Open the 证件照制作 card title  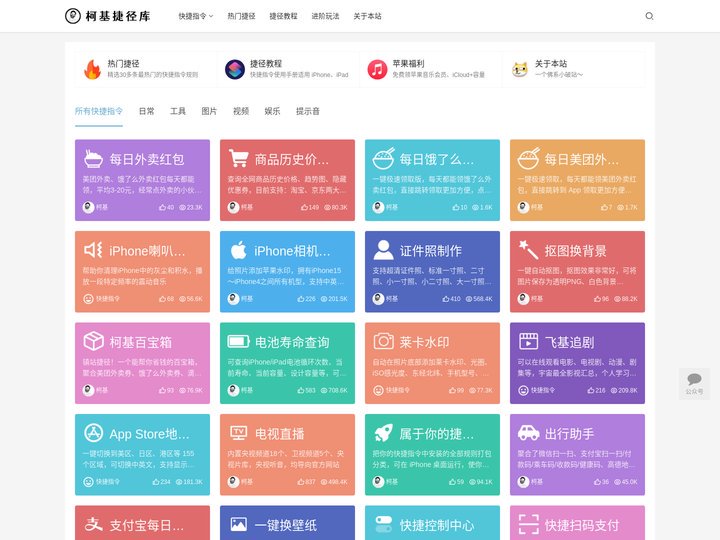pyautogui.click(x=430, y=250)
